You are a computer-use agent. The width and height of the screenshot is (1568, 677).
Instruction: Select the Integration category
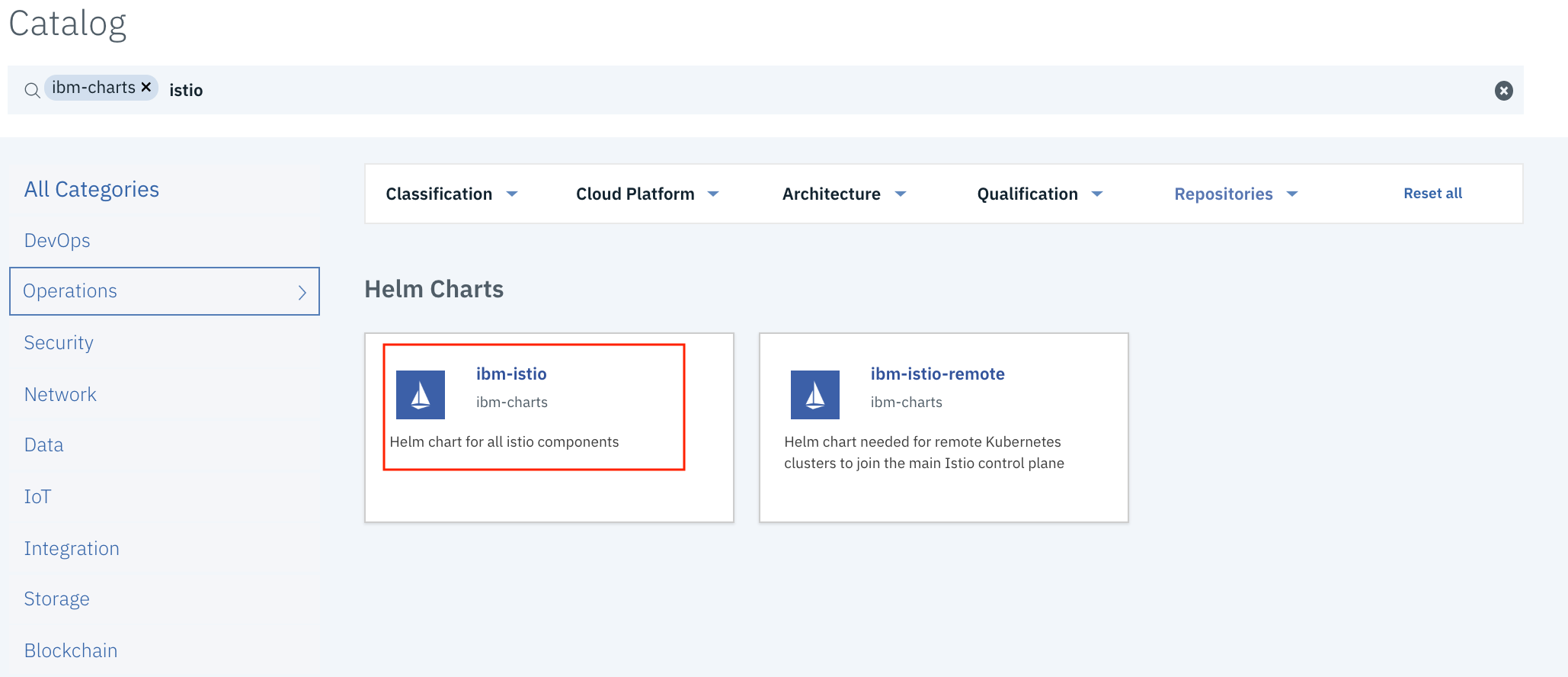tap(72, 548)
